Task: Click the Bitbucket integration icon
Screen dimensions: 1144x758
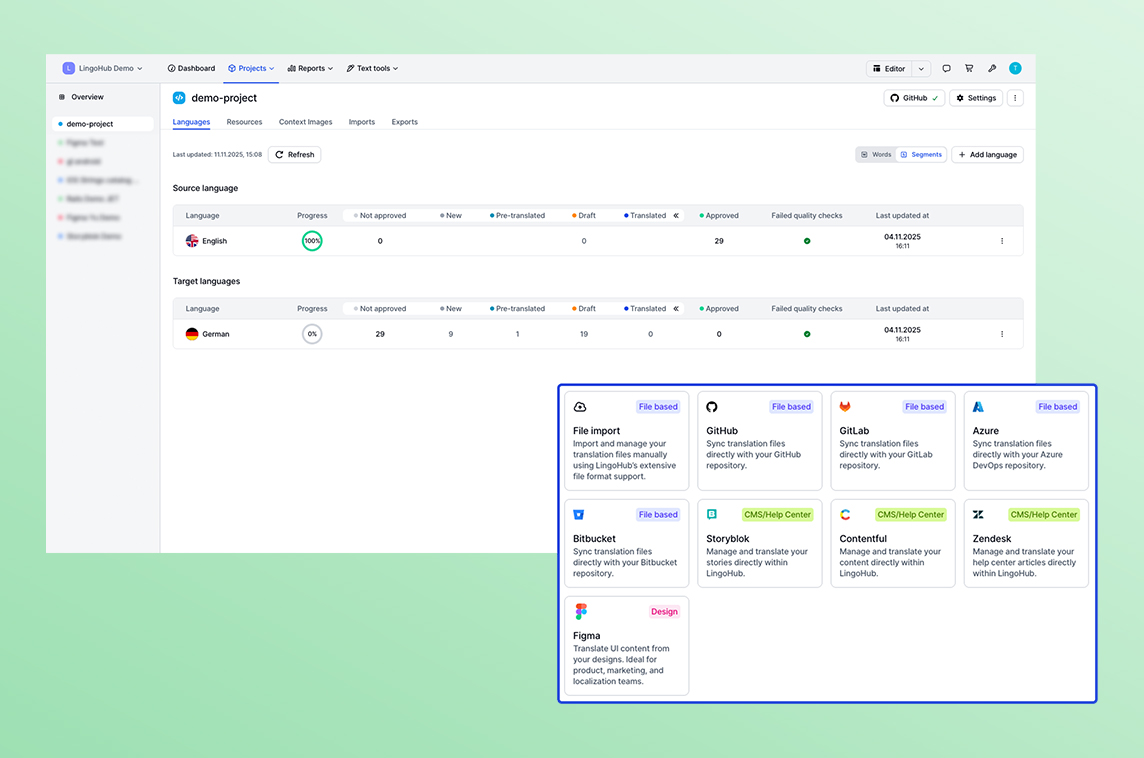Action: [x=579, y=515]
